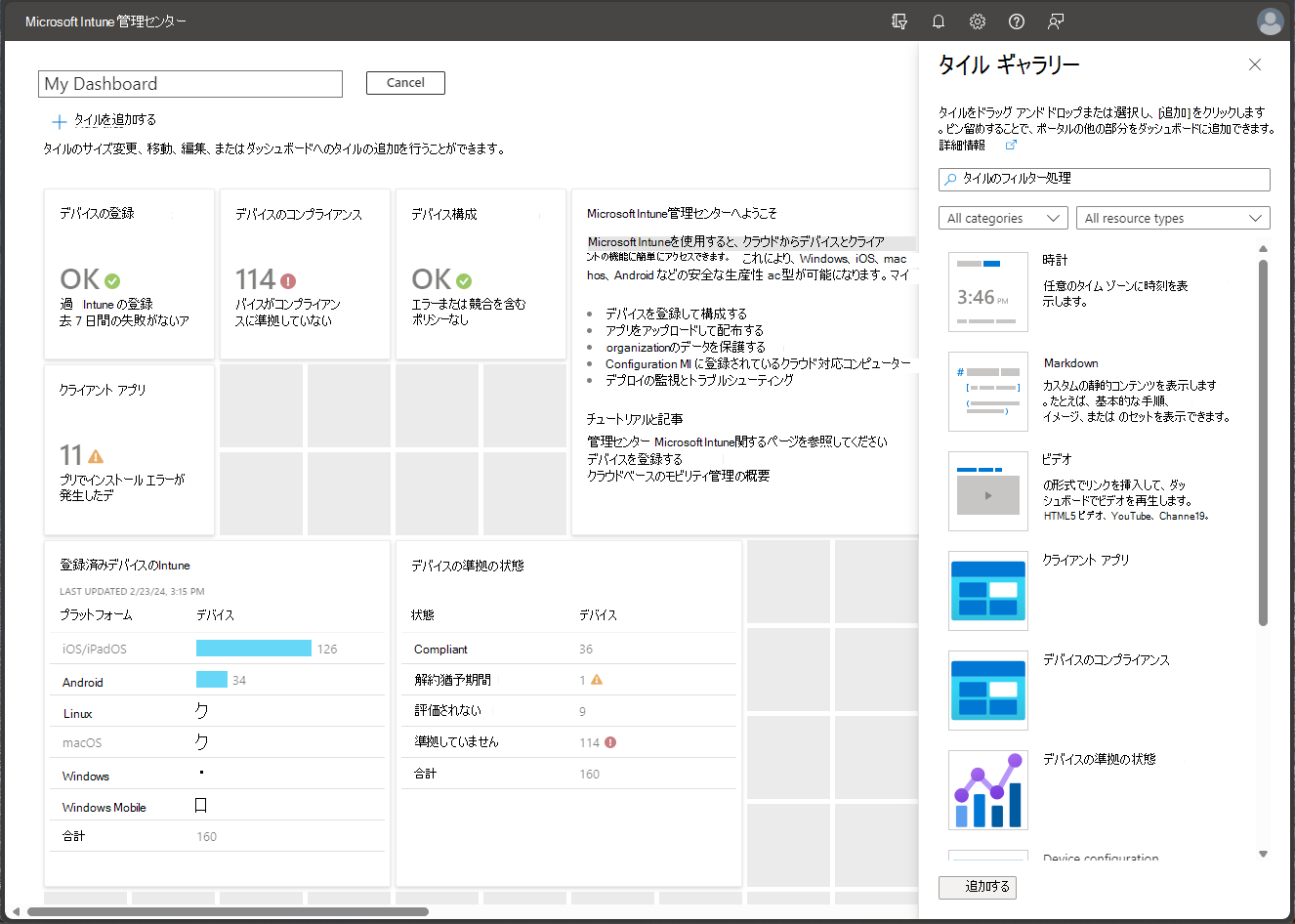The width and height of the screenshot is (1295, 924).
Task: Click the dashboard horizontal scrollbar thumb
Action: 228,912
